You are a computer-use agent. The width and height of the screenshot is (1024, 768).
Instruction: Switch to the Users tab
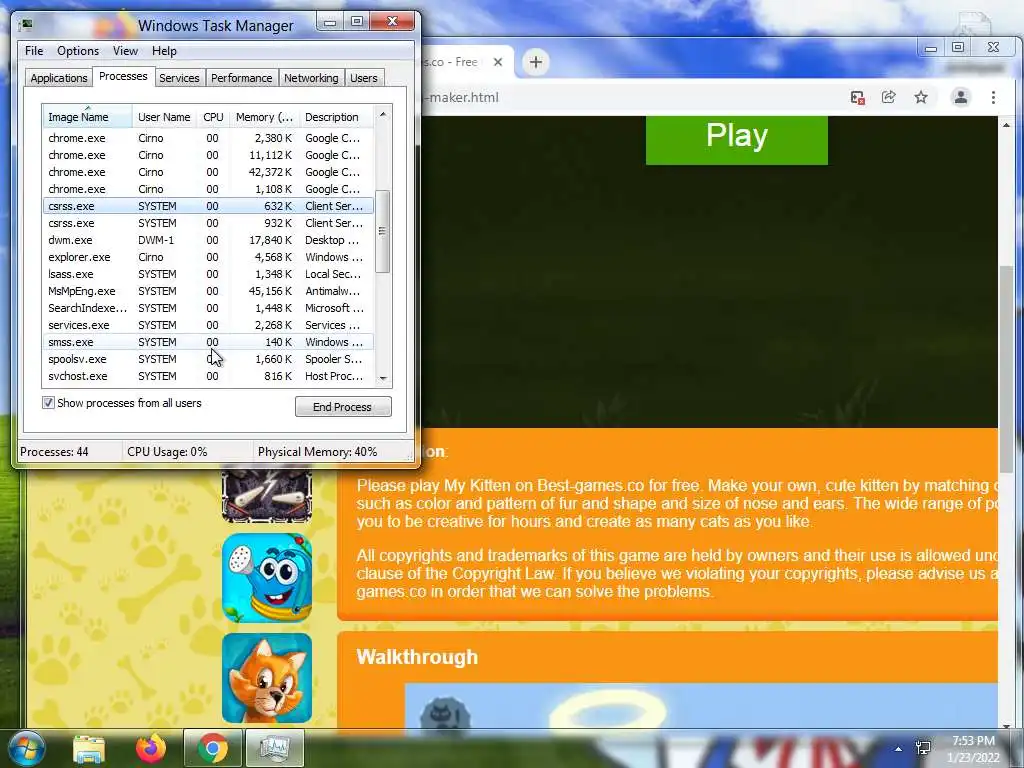[x=363, y=78]
